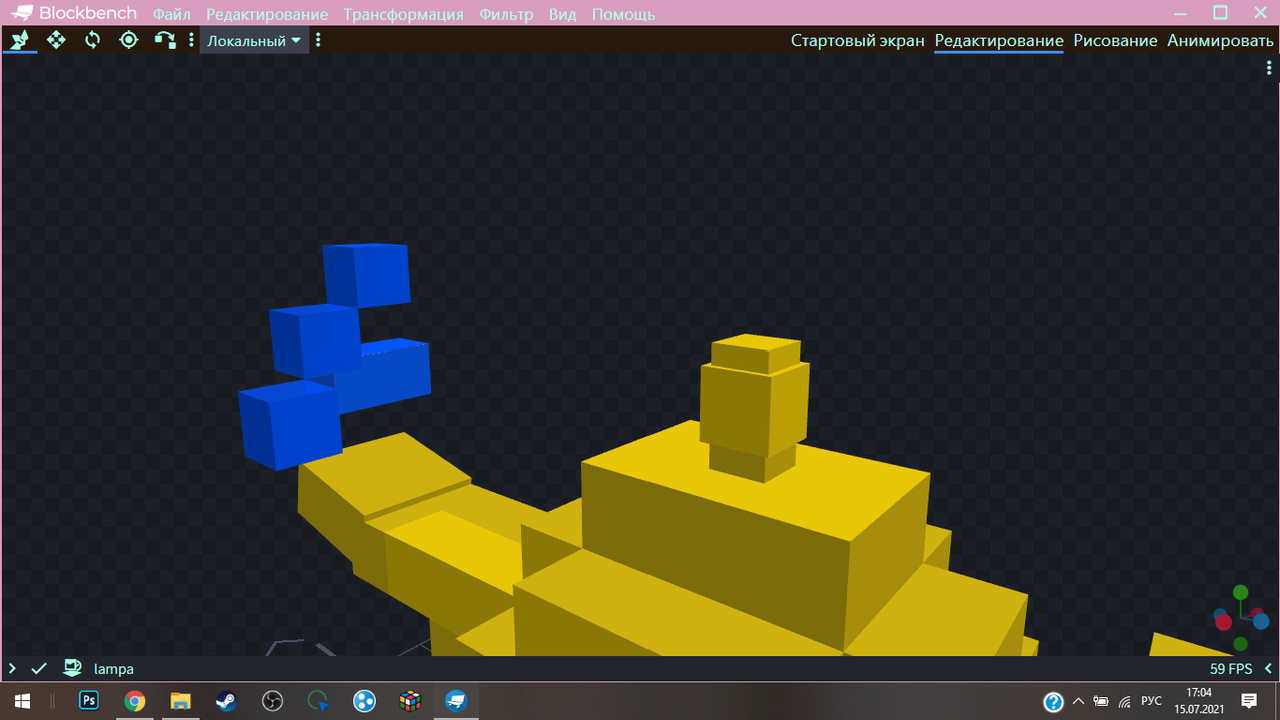Choose the Pivot tool icon

point(129,40)
